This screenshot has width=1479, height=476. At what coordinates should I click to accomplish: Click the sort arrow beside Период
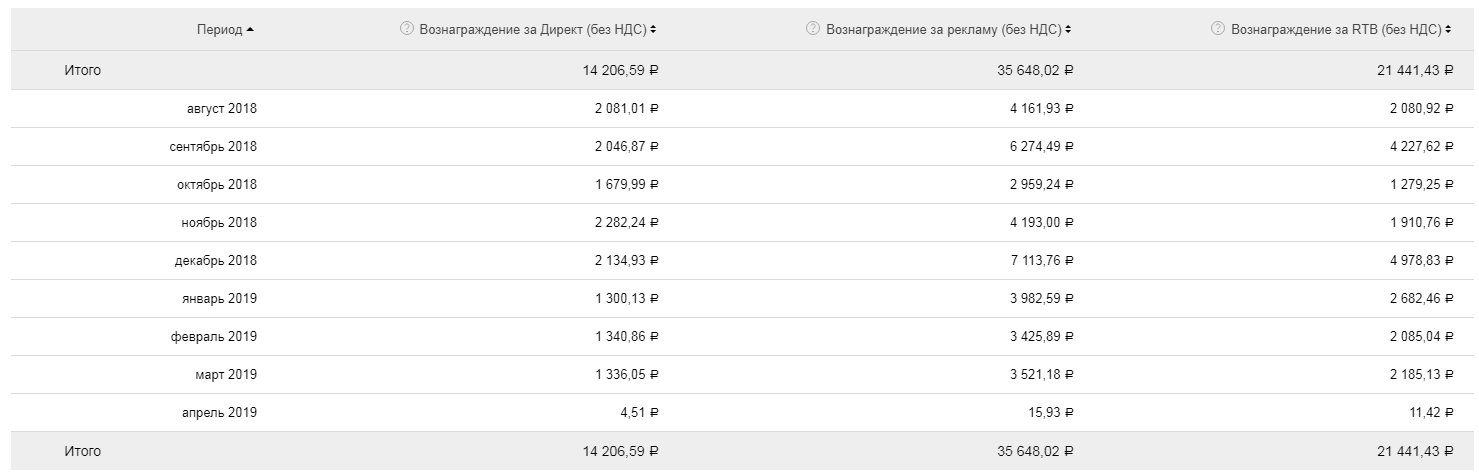point(250,29)
